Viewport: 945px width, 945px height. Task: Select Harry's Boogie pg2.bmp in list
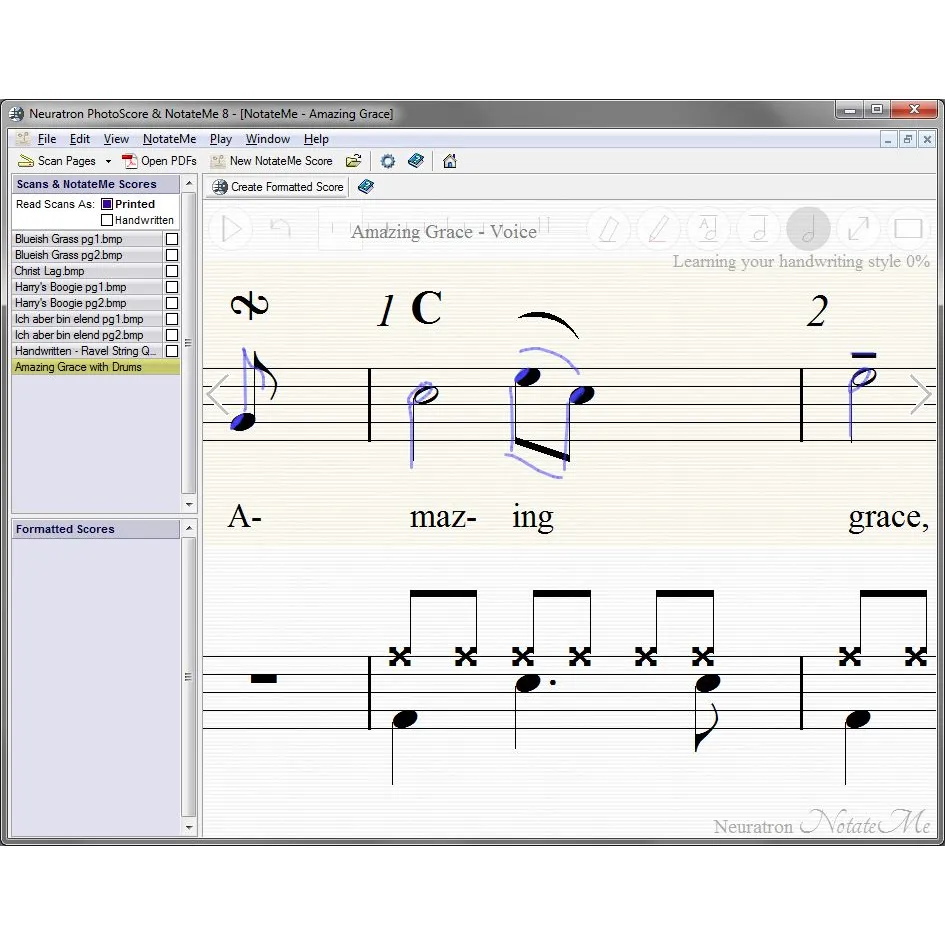pyautogui.click(x=87, y=303)
